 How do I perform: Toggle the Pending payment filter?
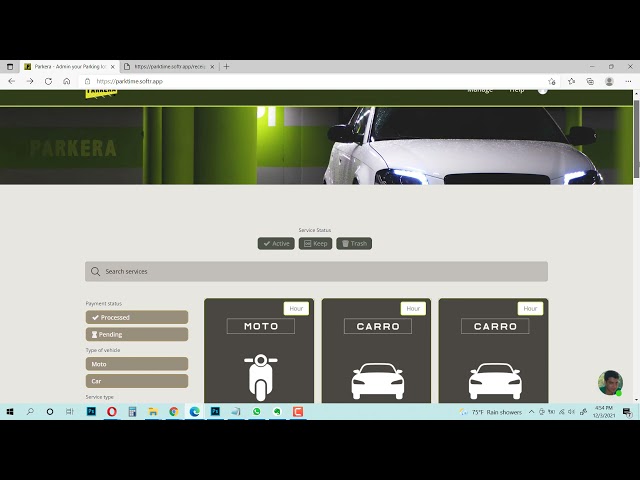(x=137, y=334)
